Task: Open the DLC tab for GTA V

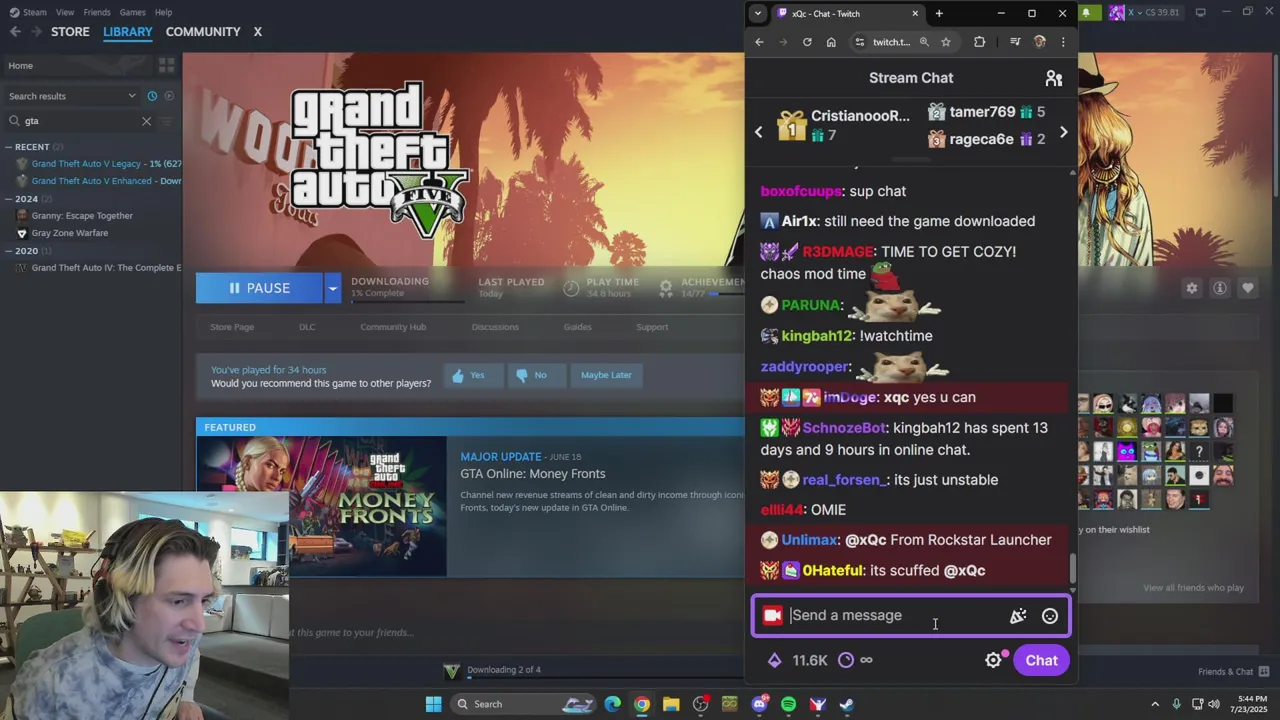Action: (307, 327)
